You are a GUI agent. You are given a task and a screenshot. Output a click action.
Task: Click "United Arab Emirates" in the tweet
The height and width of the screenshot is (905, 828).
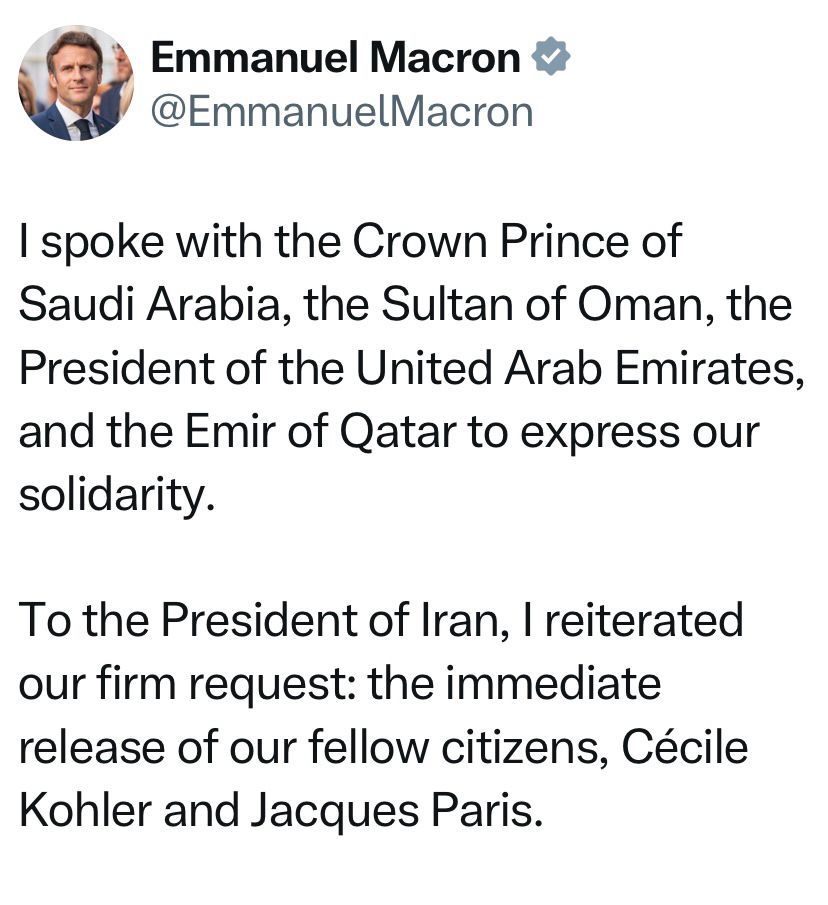pos(577,368)
